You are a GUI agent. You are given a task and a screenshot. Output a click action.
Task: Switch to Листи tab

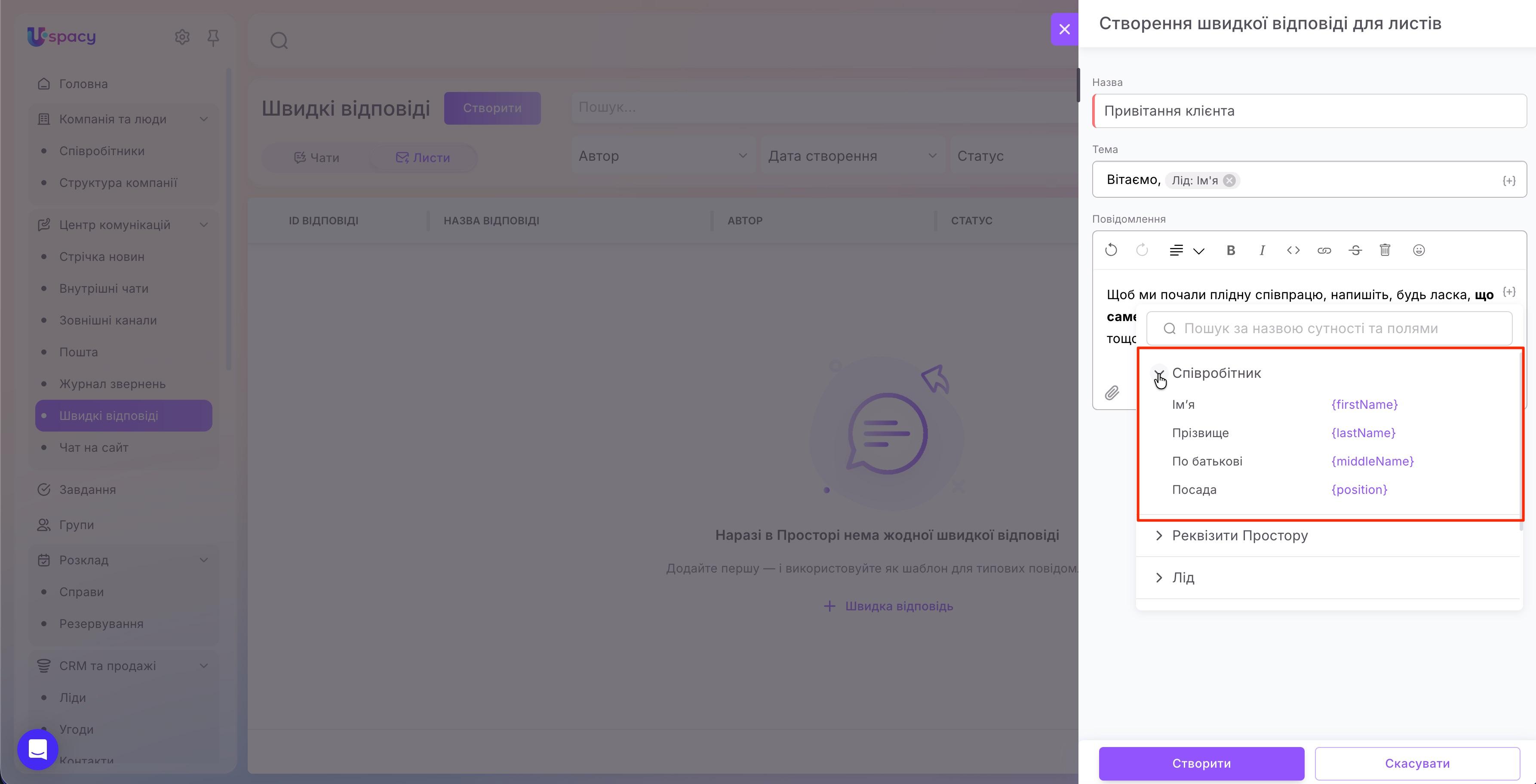click(423, 158)
